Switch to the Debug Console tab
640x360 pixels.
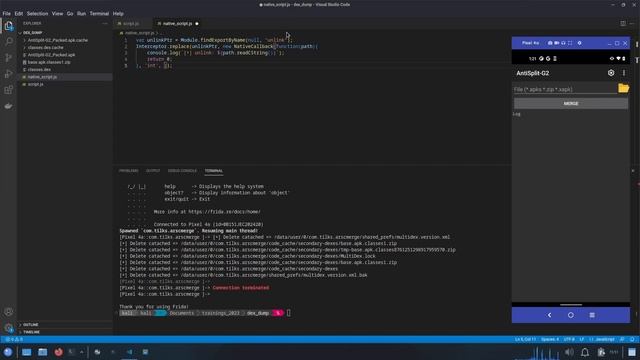point(182,171)
